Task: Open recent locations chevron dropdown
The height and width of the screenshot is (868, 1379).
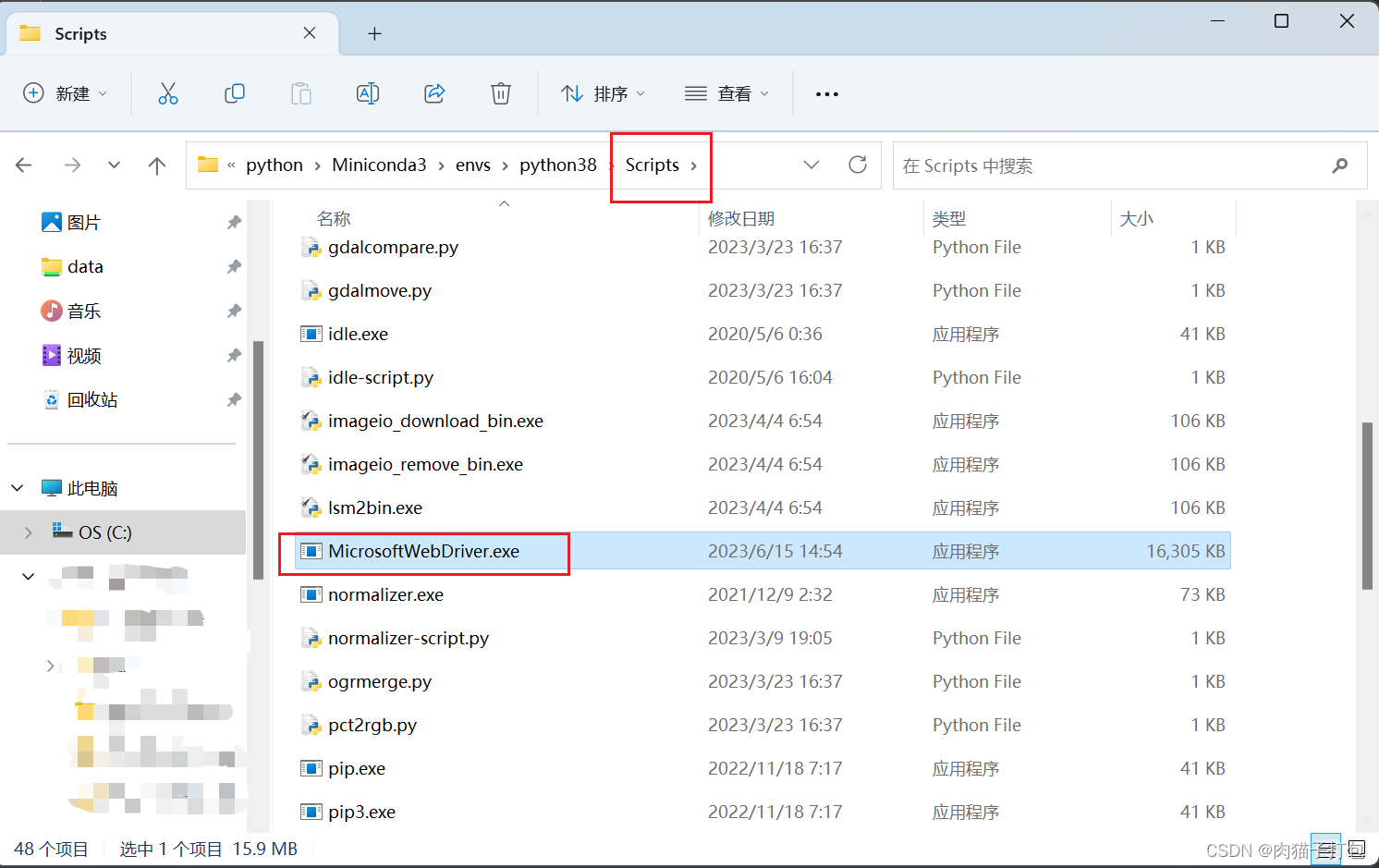Action: click(114, 165)
